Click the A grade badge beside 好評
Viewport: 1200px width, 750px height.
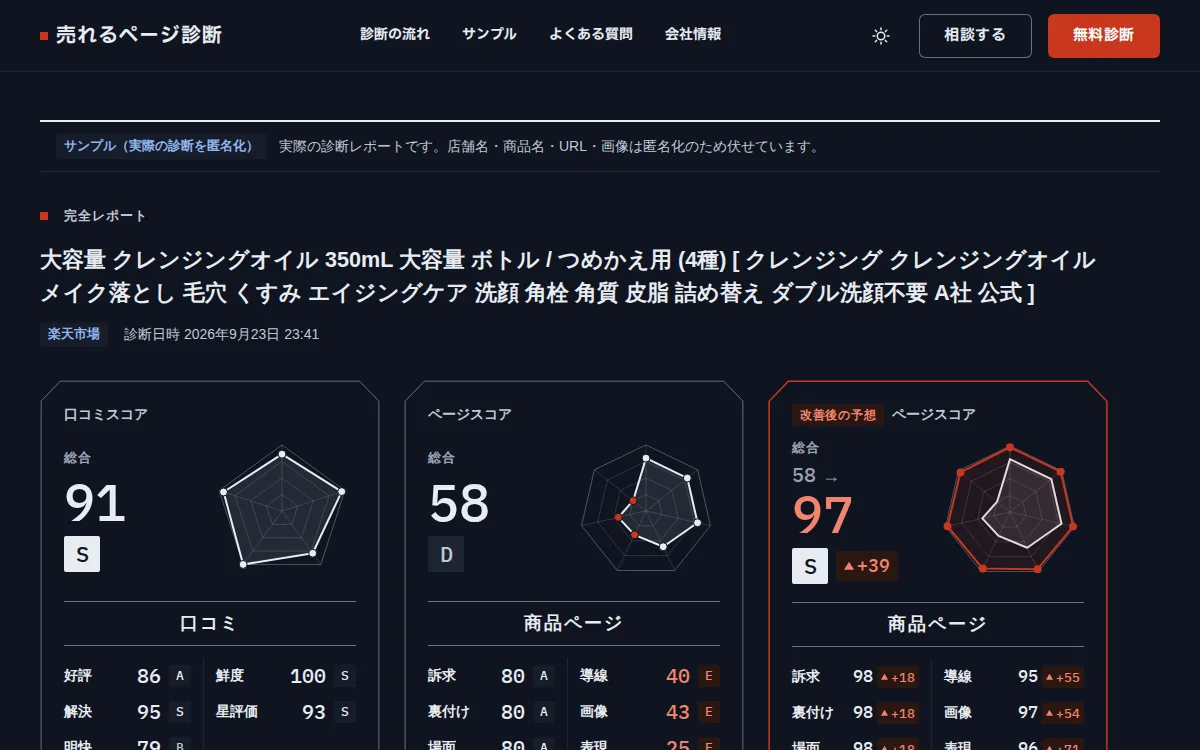[x=180, y=677]
